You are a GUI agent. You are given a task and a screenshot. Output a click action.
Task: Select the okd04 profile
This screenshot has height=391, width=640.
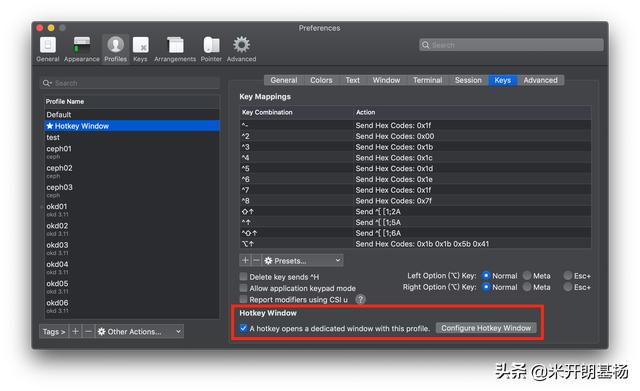pos(131,267)
